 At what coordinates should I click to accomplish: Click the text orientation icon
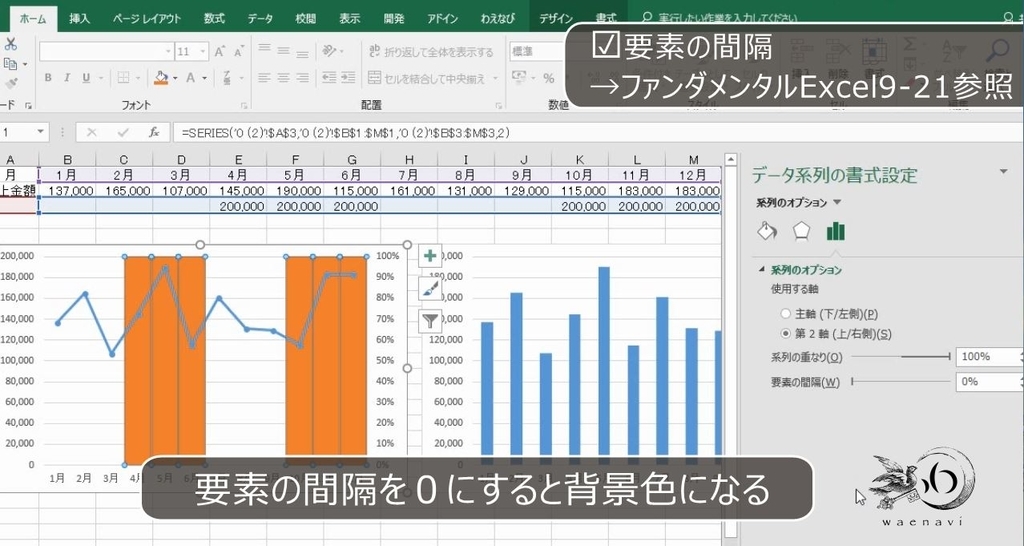click(x=330, y=51)
